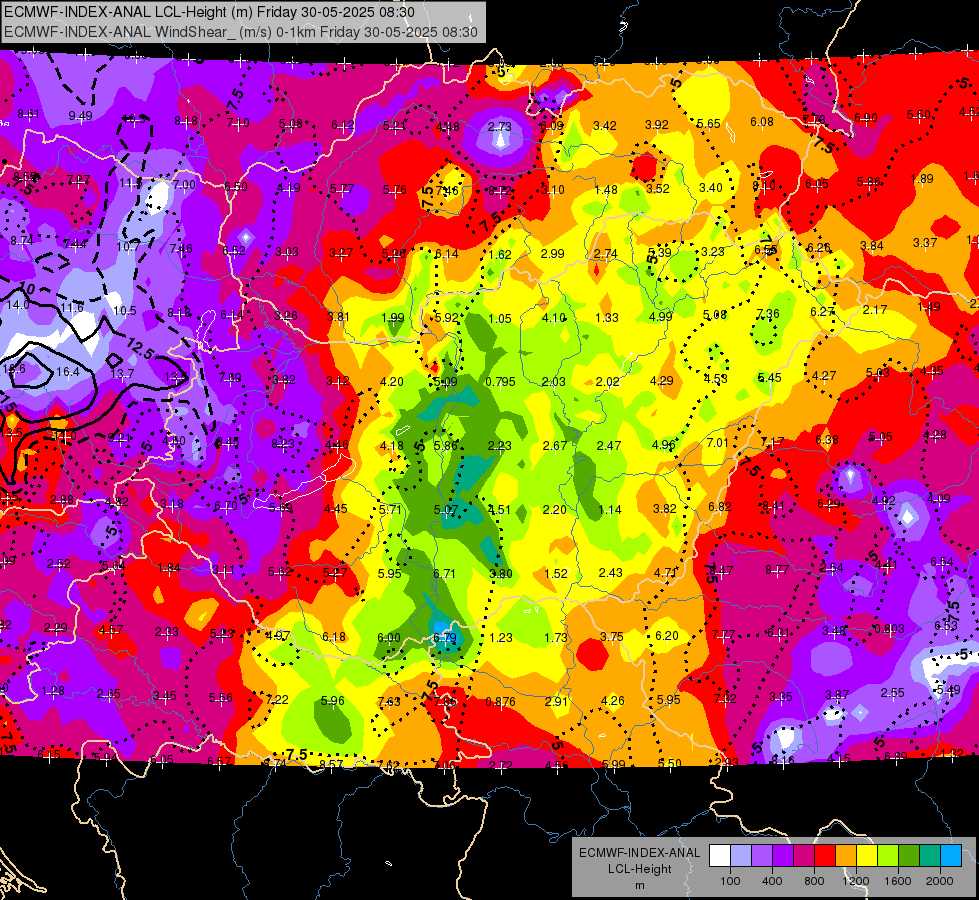This screenshot has height=900, width=979.
Task: Click the teal legend swatch
Action: (930, 856)
